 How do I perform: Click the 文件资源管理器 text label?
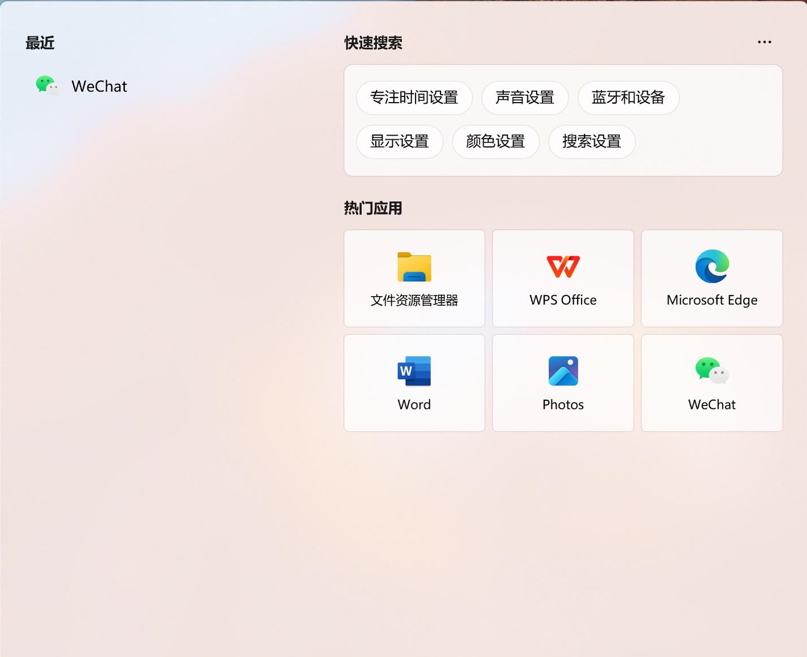(x=414, y=300)
